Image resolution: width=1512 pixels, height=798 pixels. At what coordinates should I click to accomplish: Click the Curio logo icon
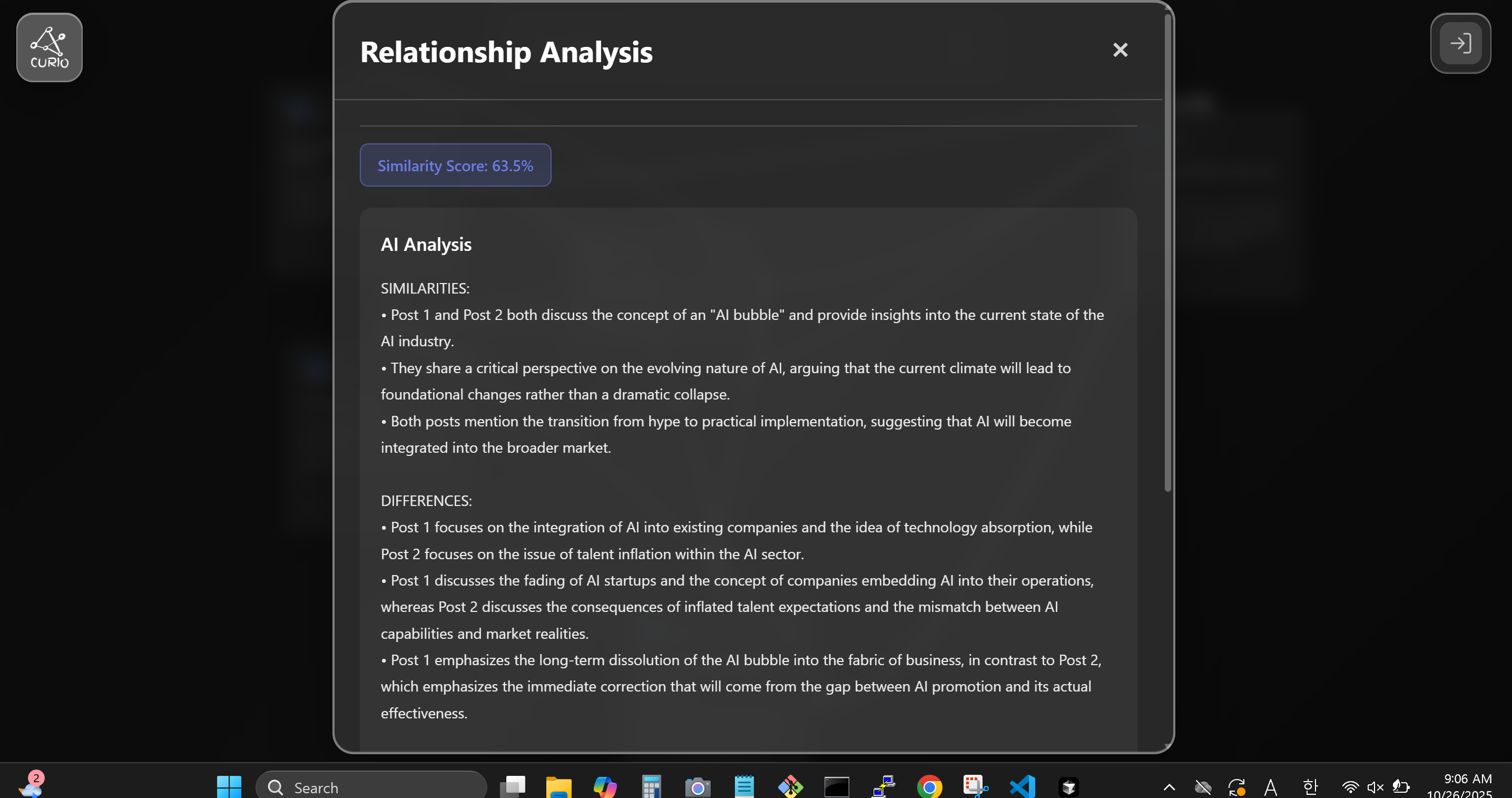pos(50,47)
